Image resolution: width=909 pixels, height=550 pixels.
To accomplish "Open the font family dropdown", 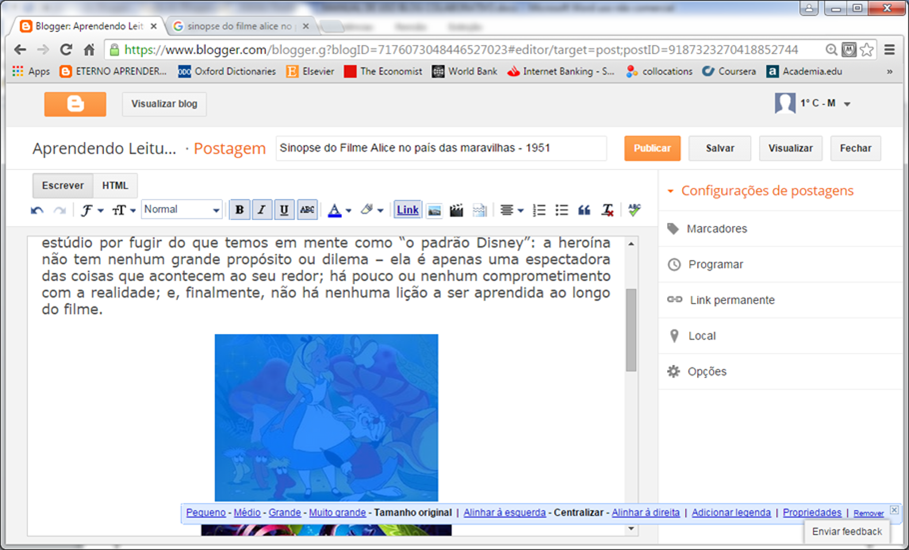I will pos(92,210).
